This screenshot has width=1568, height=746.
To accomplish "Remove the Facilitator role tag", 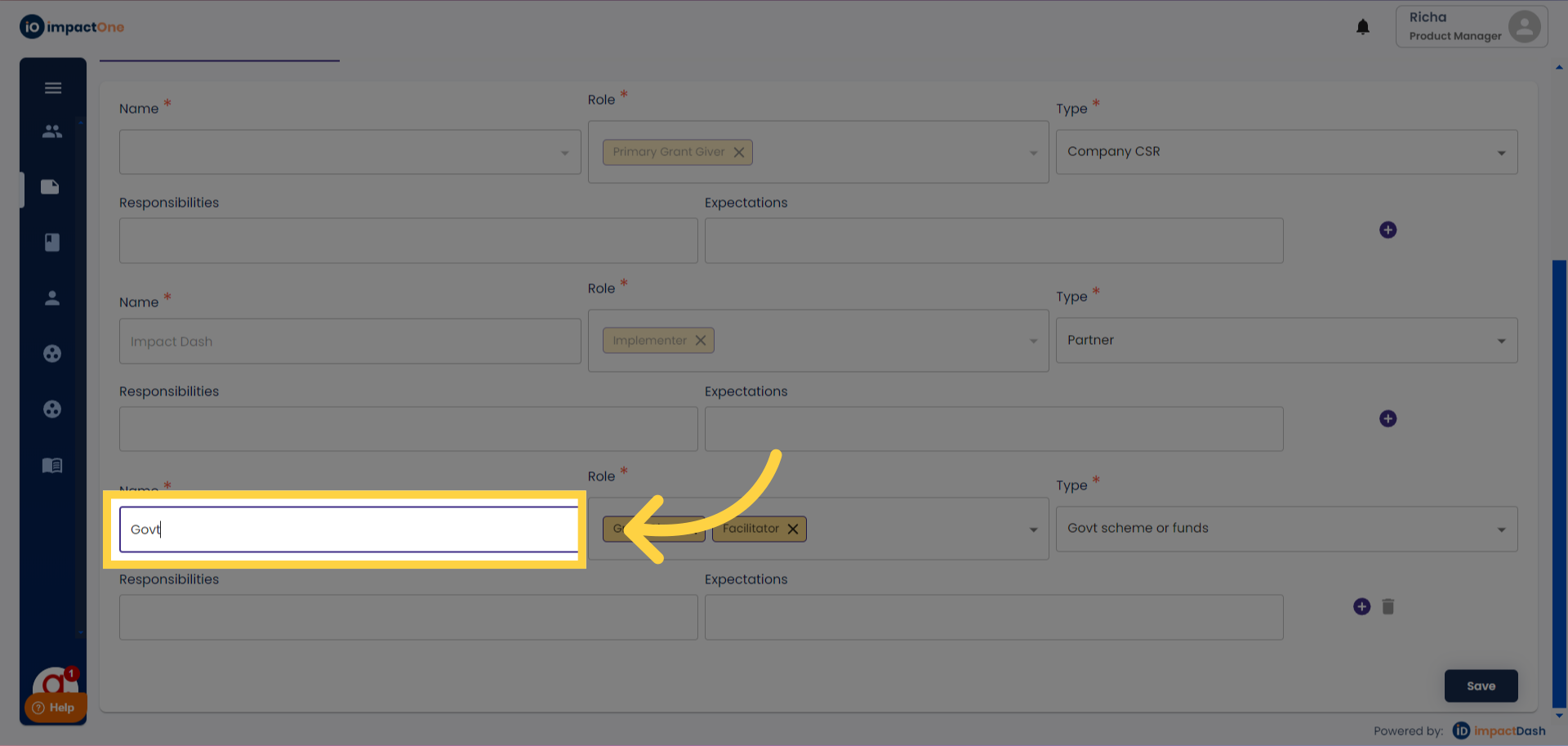I will pyautogui.click(x=793, y=529).
